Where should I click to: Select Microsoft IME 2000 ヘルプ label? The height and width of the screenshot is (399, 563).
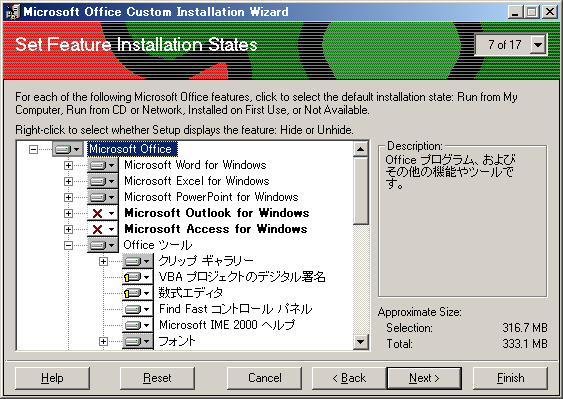click(x=227, y=325)
